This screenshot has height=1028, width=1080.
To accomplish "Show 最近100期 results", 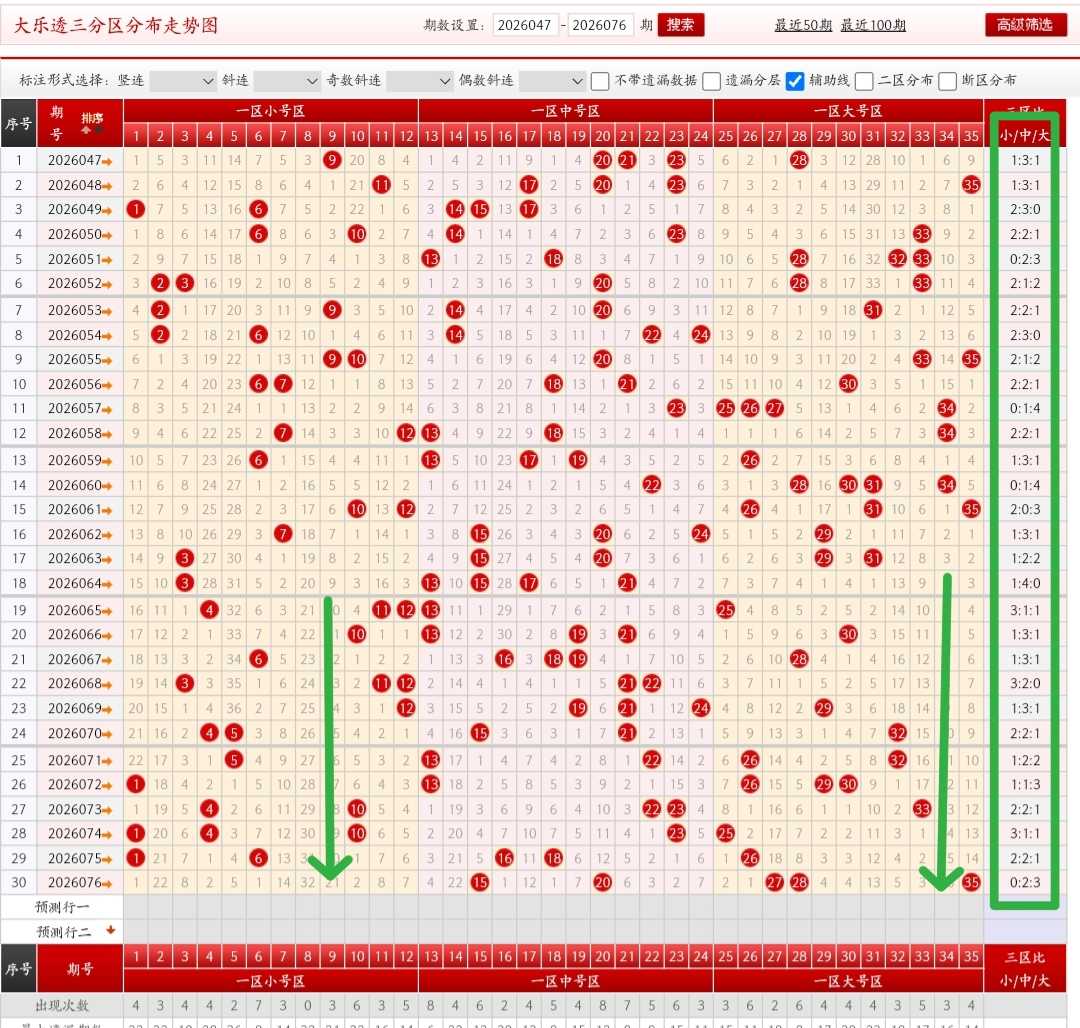I will [873, 25].
